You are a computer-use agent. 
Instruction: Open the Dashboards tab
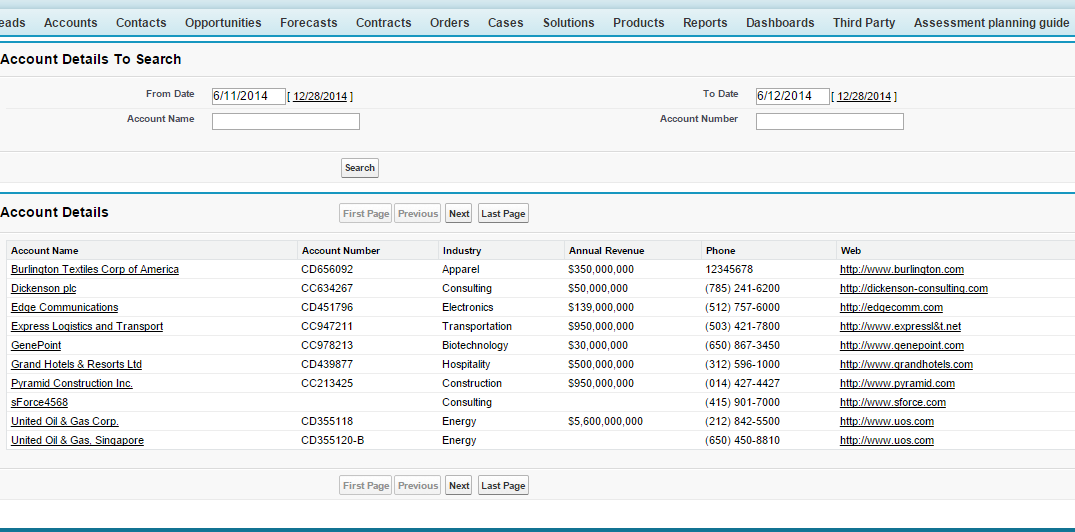[x=780, y=23]
